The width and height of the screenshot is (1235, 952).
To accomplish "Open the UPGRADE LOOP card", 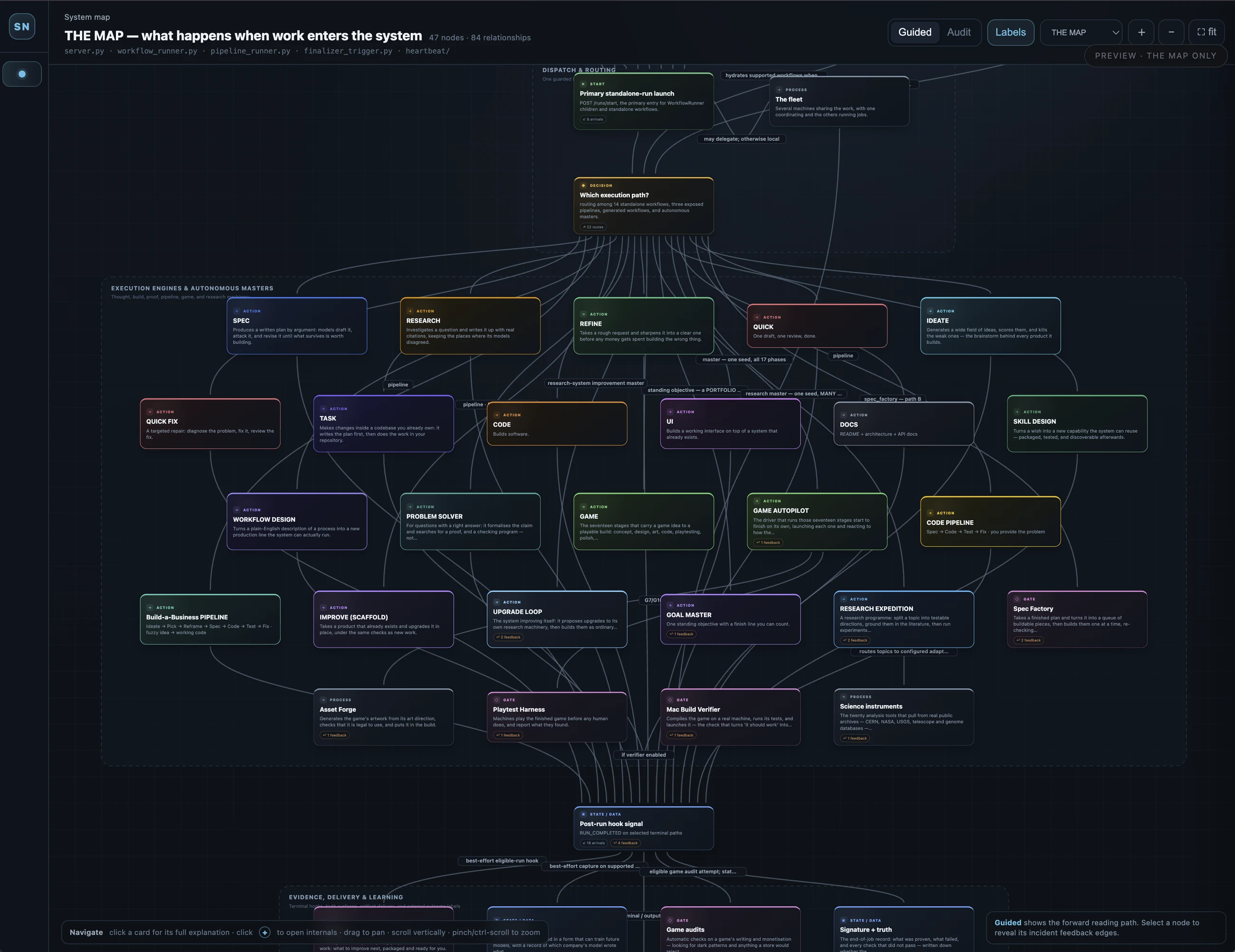I will click(557, 619).
